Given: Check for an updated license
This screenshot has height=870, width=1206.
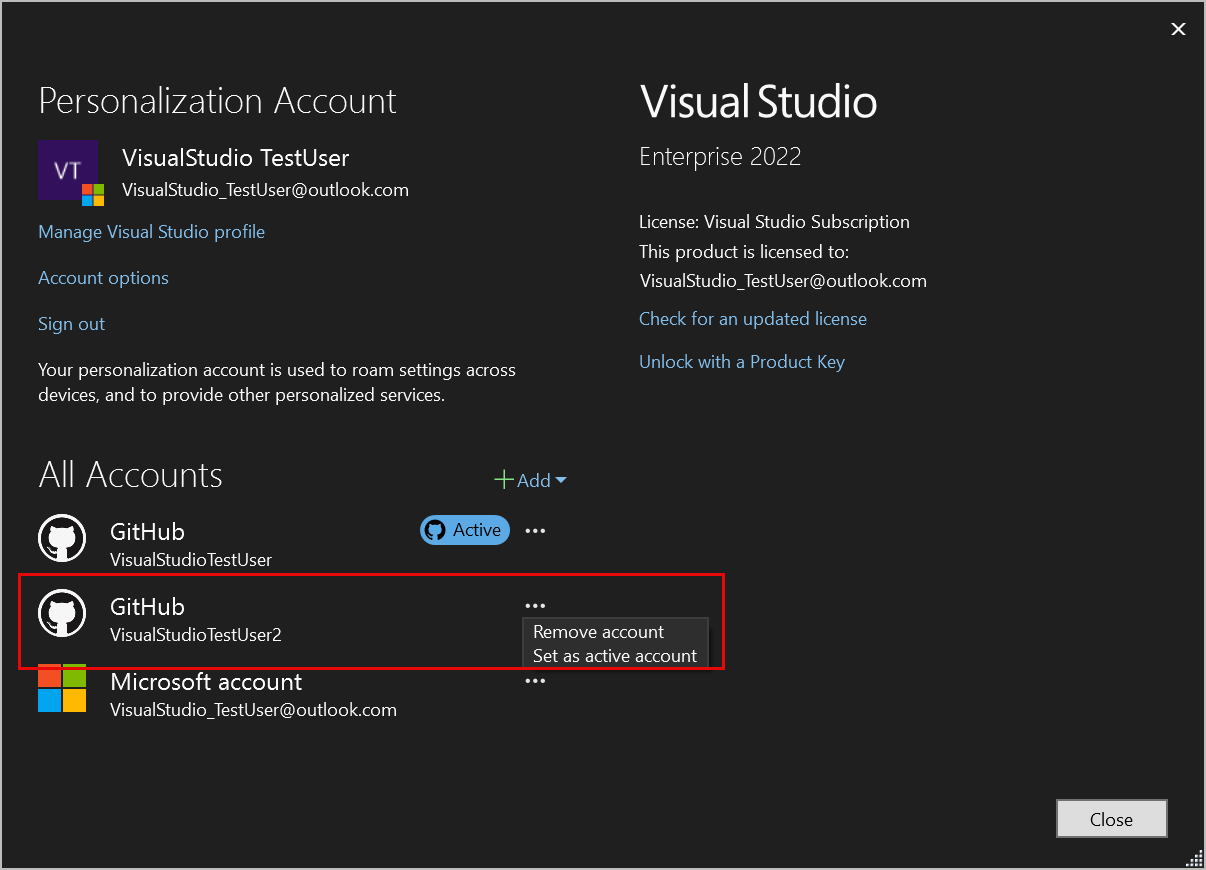Looking at the screenshot, I should 752,318.
